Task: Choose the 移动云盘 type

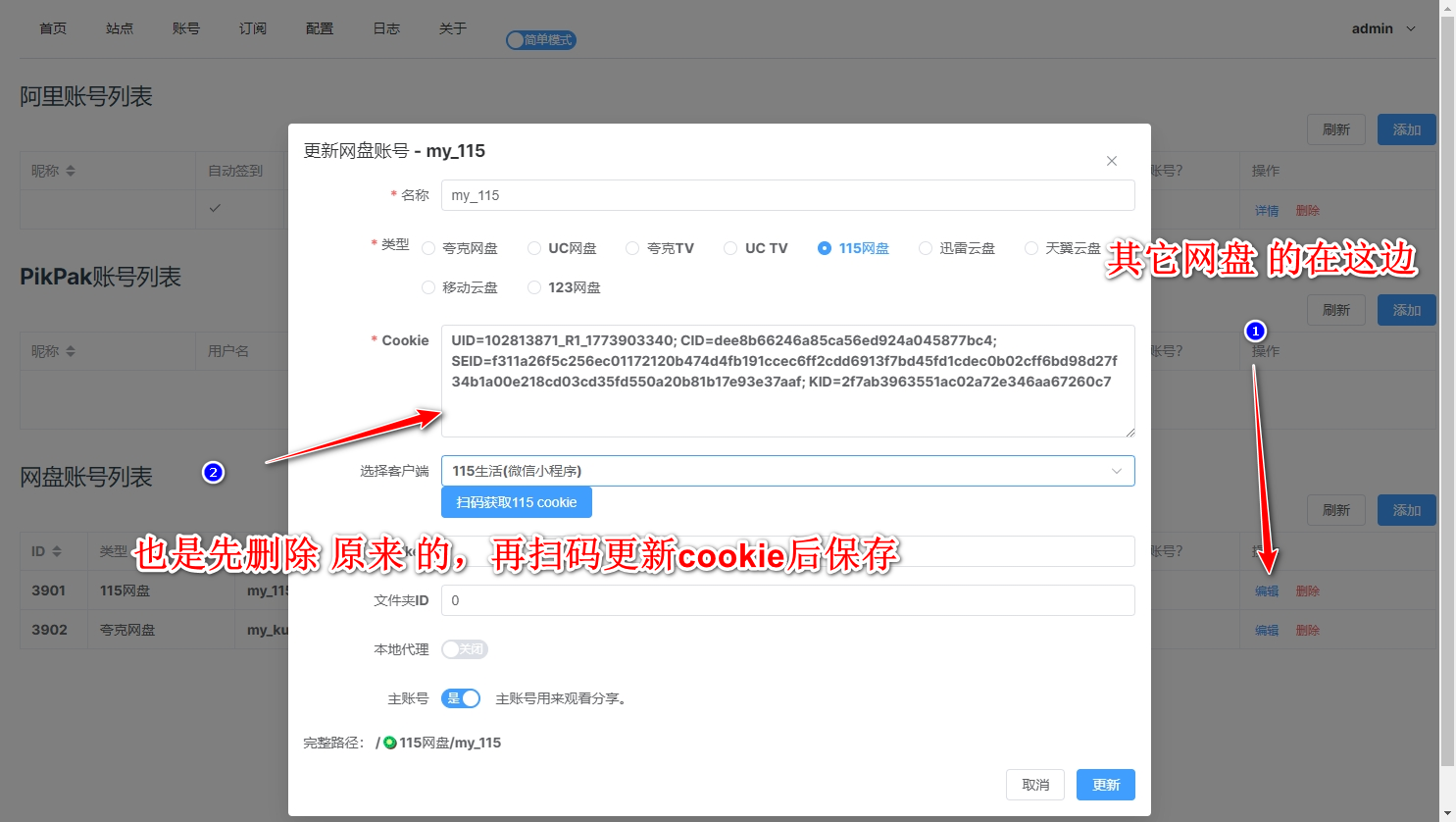Action: pos(428,287)
